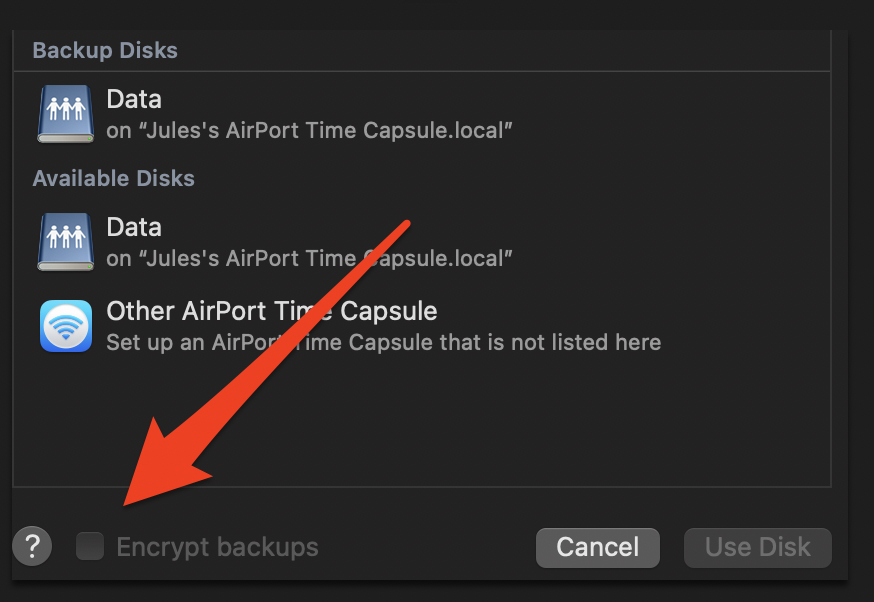874x602 pixels.
Task: Click the Backup Disks section header
Action: point(105,50)
